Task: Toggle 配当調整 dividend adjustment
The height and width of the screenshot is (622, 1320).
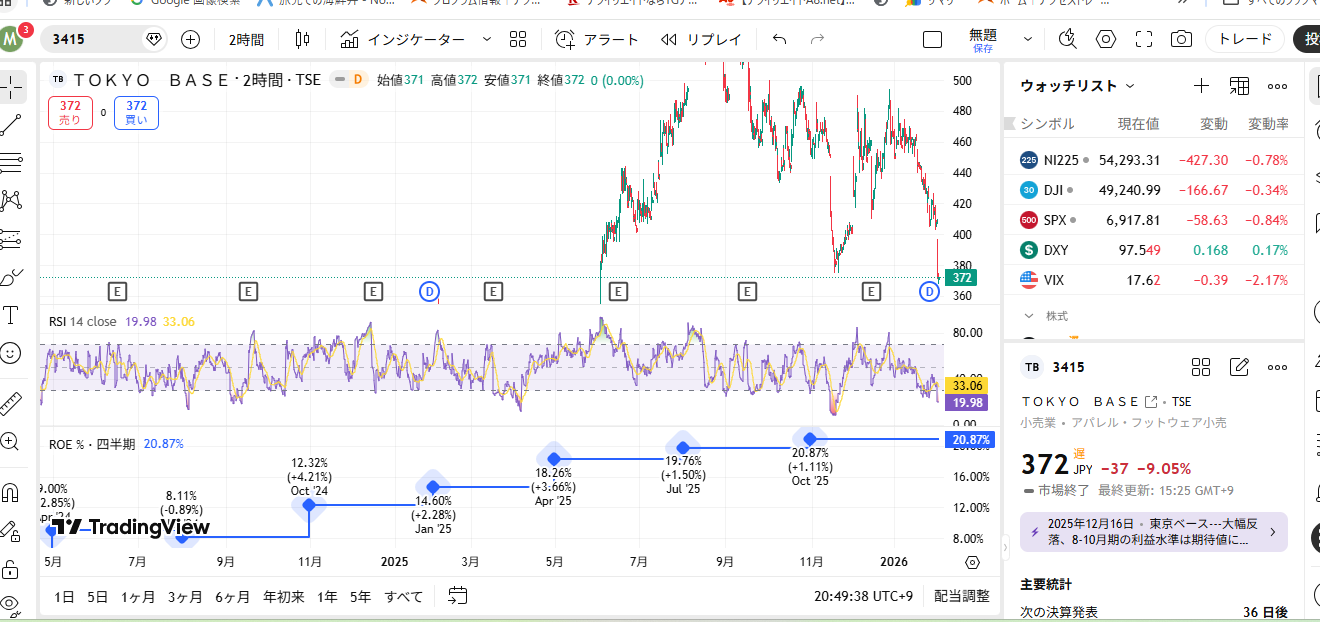Action: (961, 596)
